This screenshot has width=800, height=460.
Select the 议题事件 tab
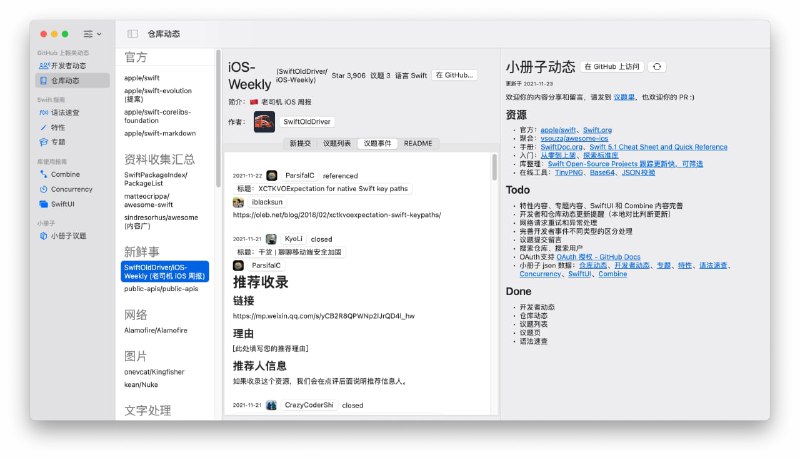coord(378,144)
